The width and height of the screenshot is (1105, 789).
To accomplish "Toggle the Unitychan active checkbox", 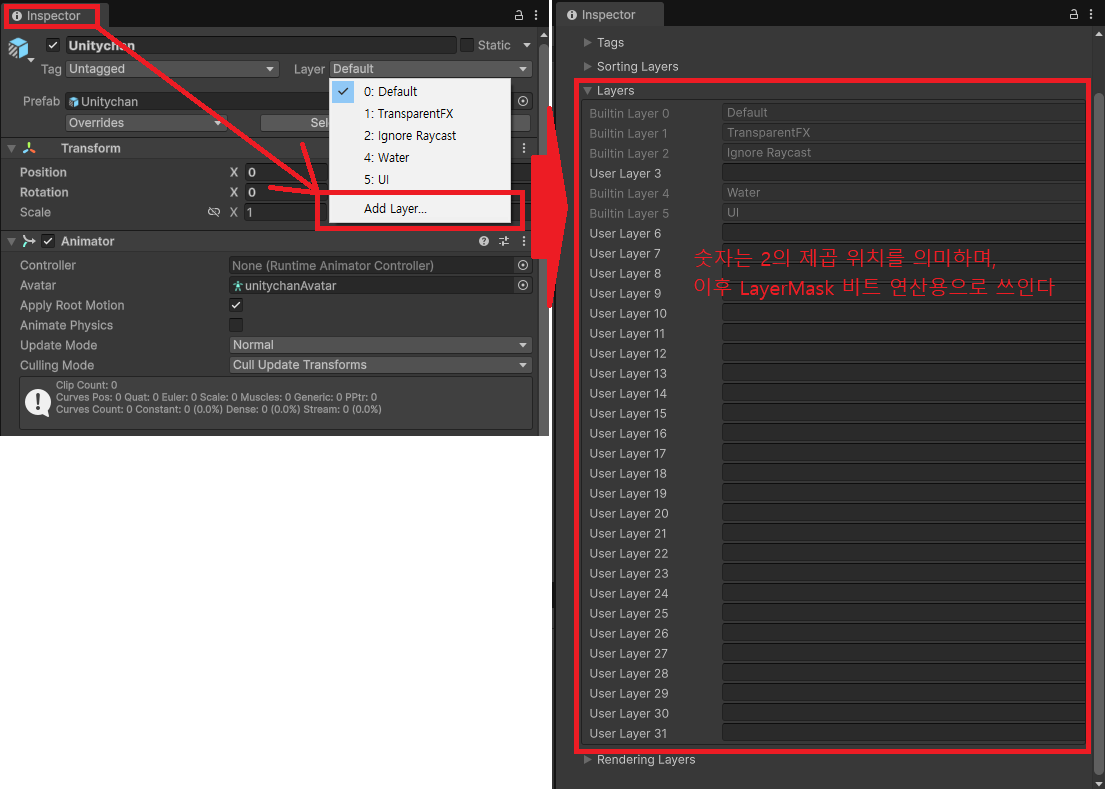I will pos(53,45).
